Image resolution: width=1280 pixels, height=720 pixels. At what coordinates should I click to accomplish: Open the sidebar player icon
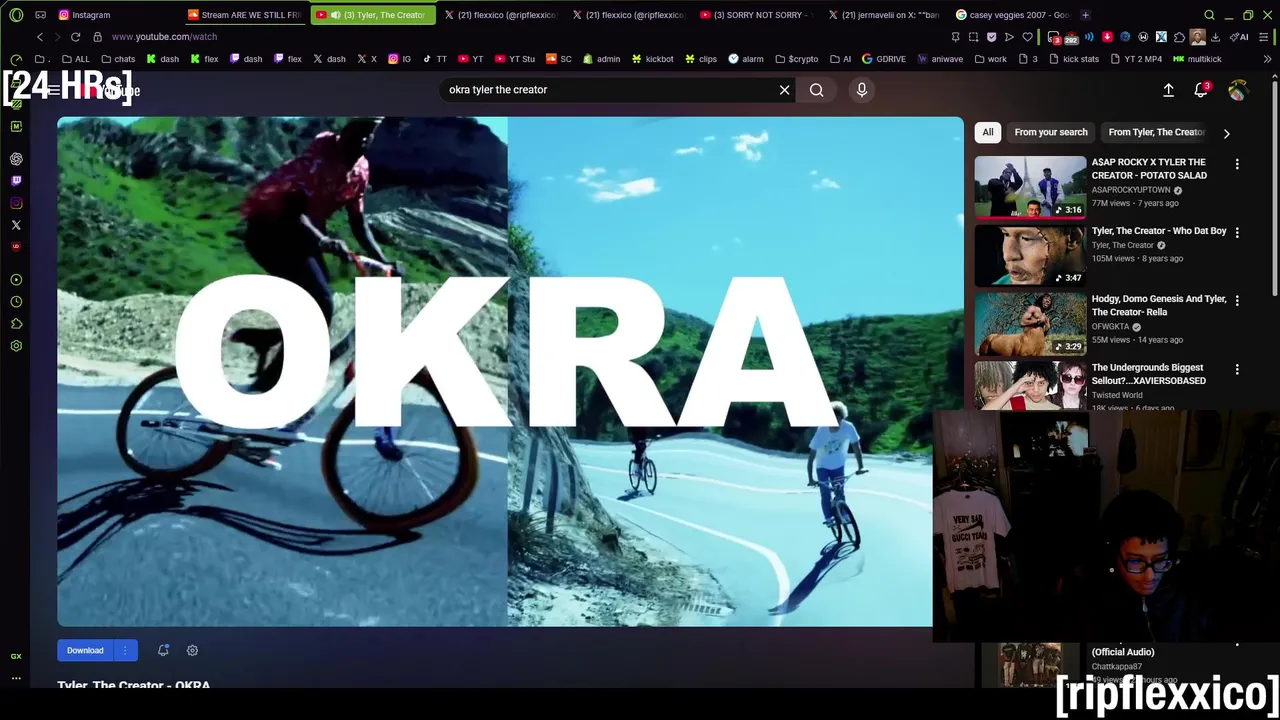pyautogui.click(x=16, y=280)
